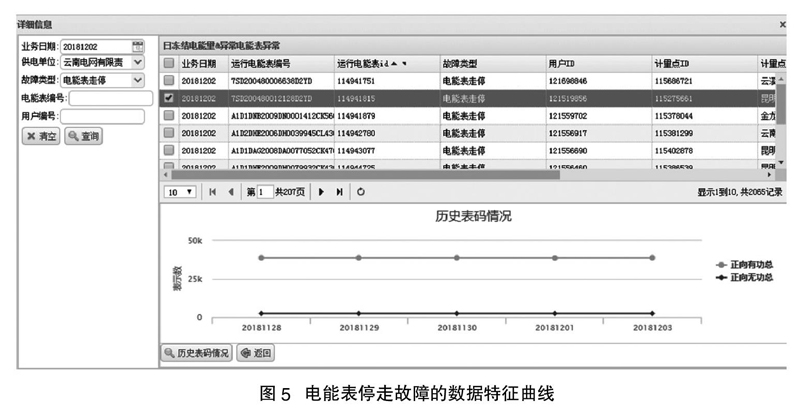800x416 pixels.
Task: Click into the 电能表编号 input field
Action: pyautogui.click(x=111, y=98)
